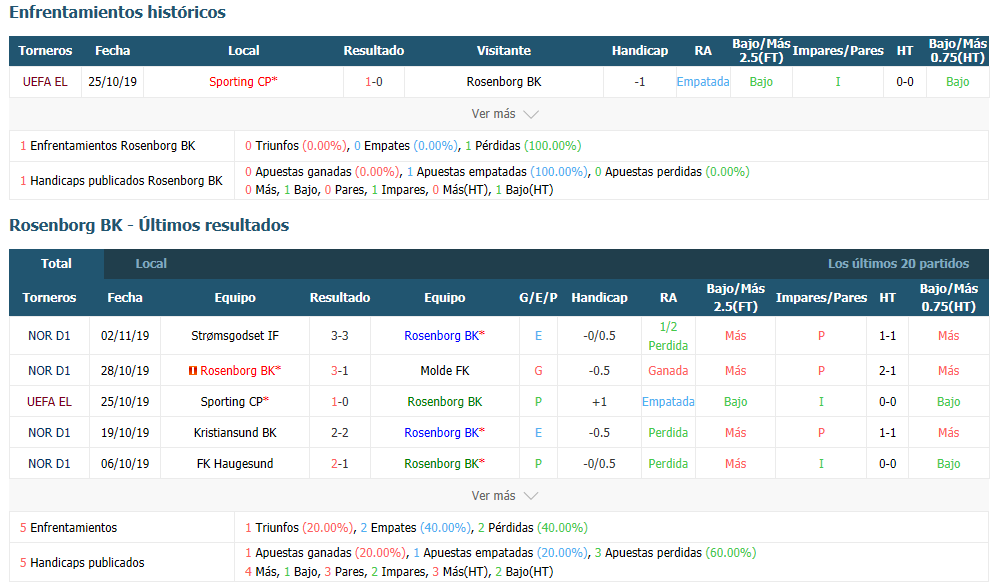
Task: Click UEFA EL tournament in historical row
Action: point(45,82)
